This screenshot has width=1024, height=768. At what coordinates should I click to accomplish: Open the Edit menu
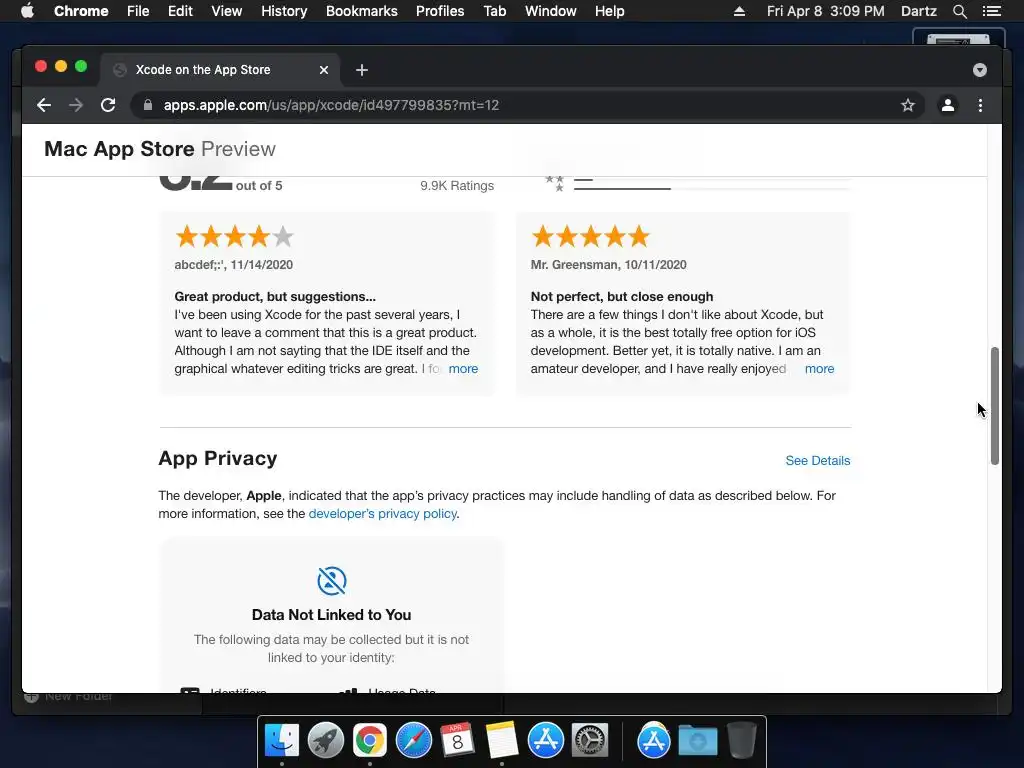(180, 11)
